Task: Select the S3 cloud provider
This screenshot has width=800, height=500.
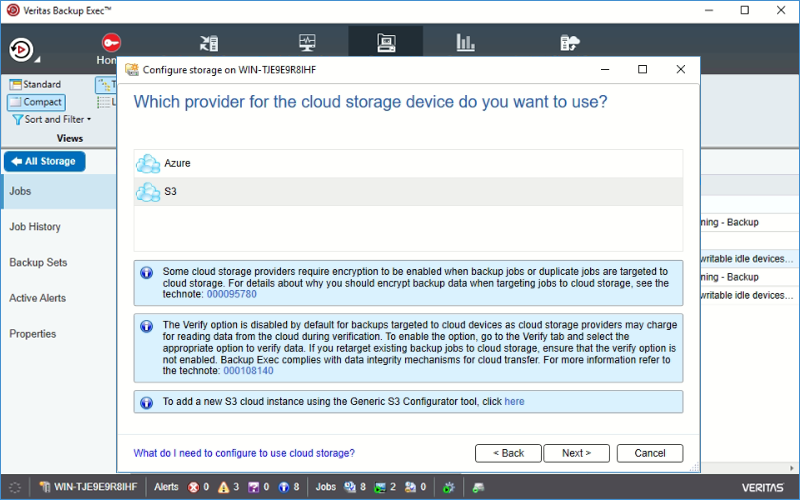Action: 408,192
